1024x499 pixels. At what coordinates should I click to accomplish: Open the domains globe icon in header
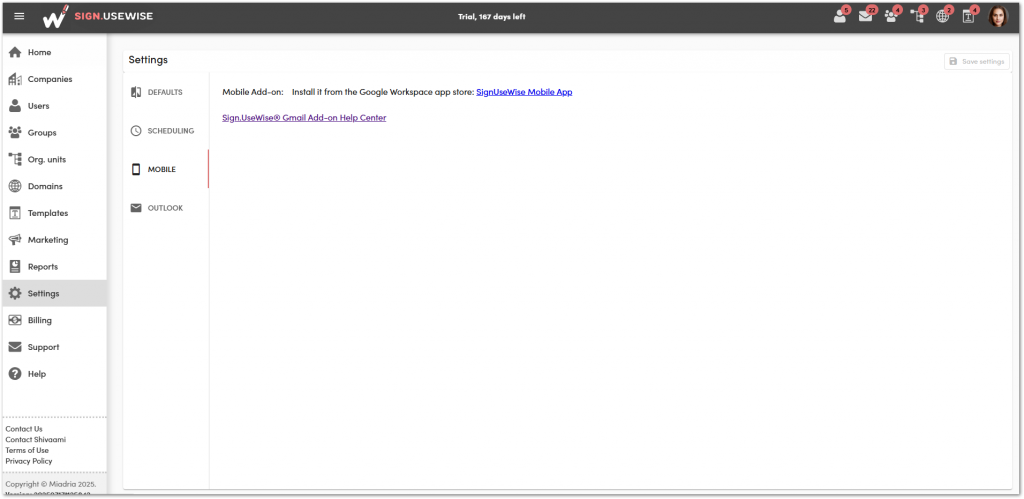942,16
